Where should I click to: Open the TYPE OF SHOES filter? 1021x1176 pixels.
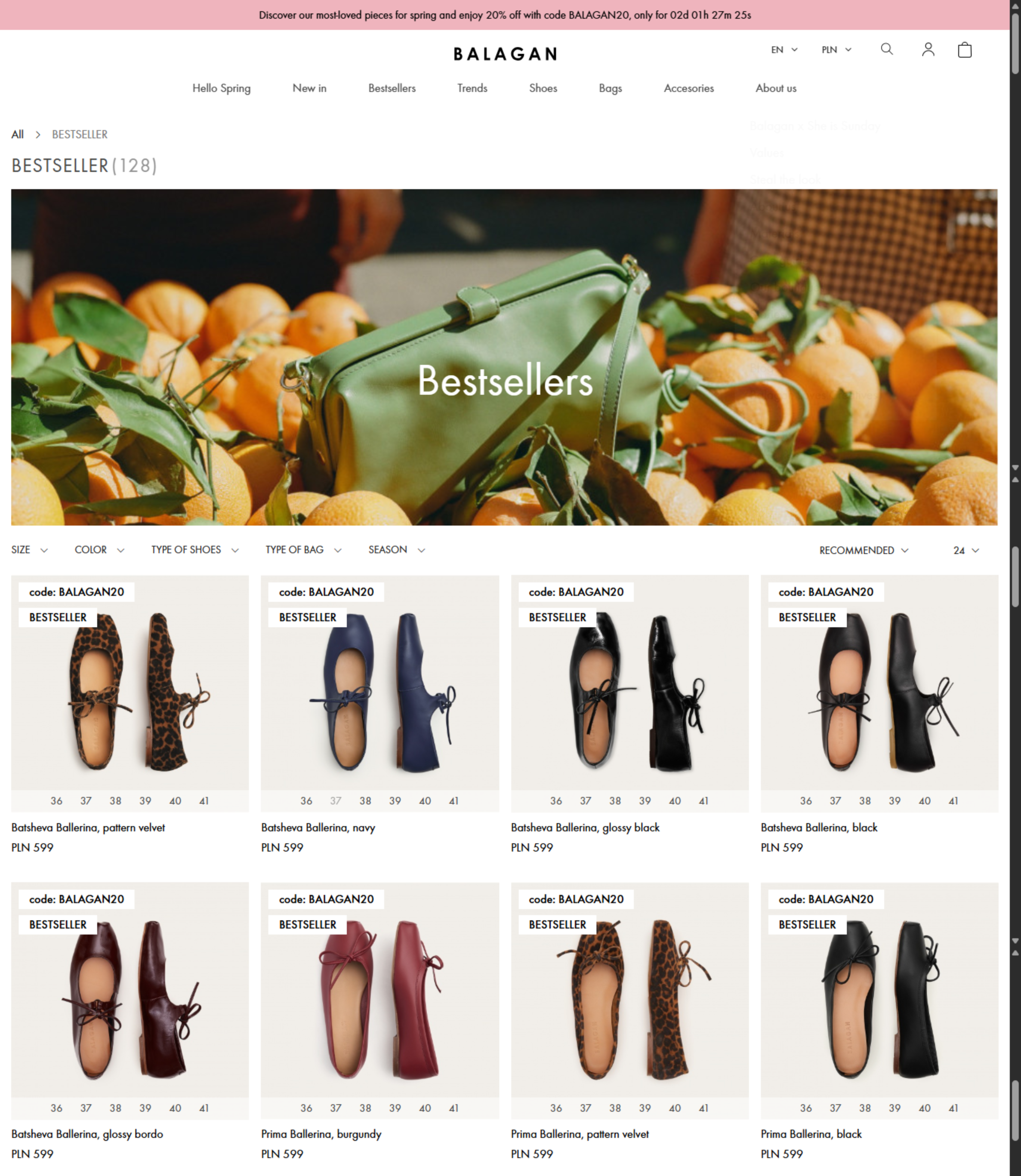pos(195,550)
